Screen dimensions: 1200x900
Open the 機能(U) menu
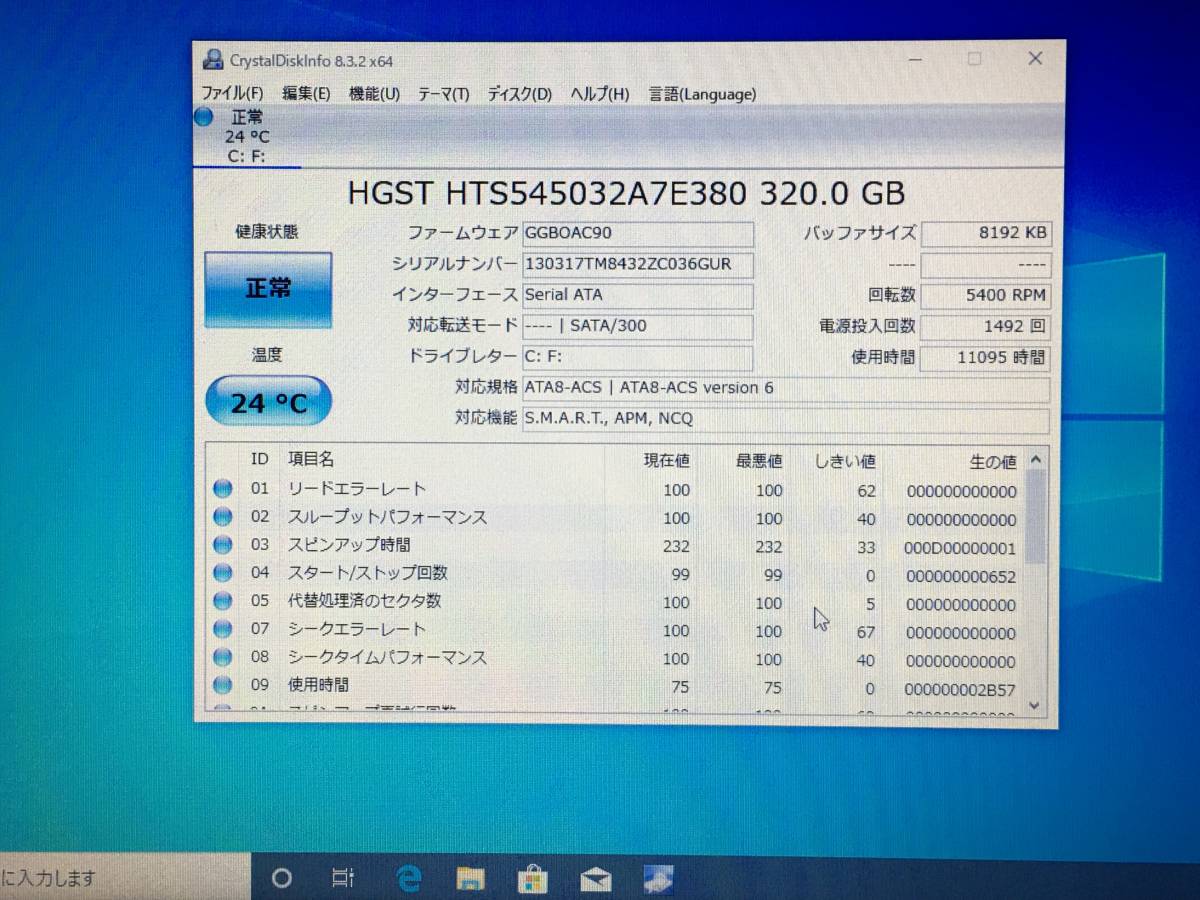(x=375, y=93)
